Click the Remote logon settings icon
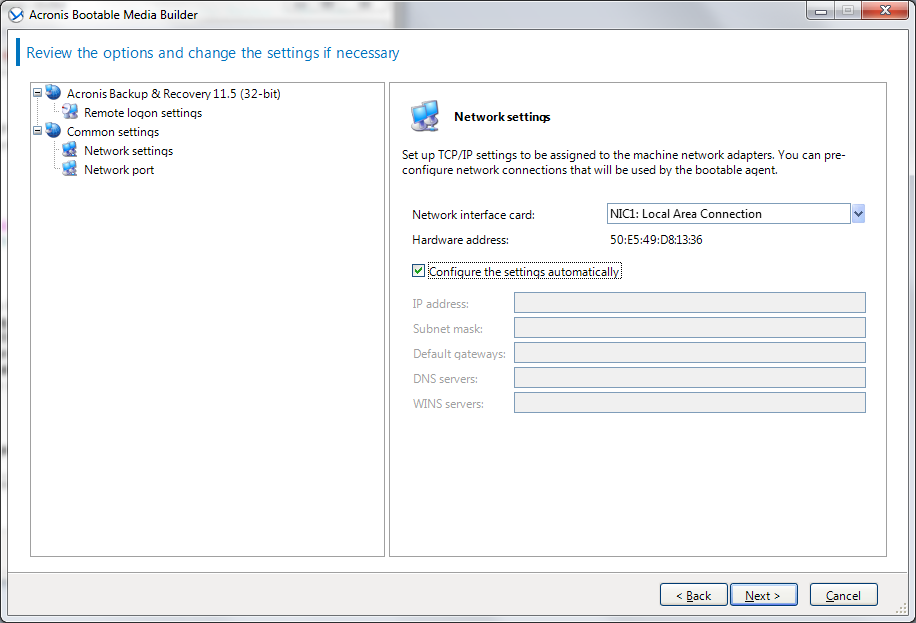 [70, 112]
